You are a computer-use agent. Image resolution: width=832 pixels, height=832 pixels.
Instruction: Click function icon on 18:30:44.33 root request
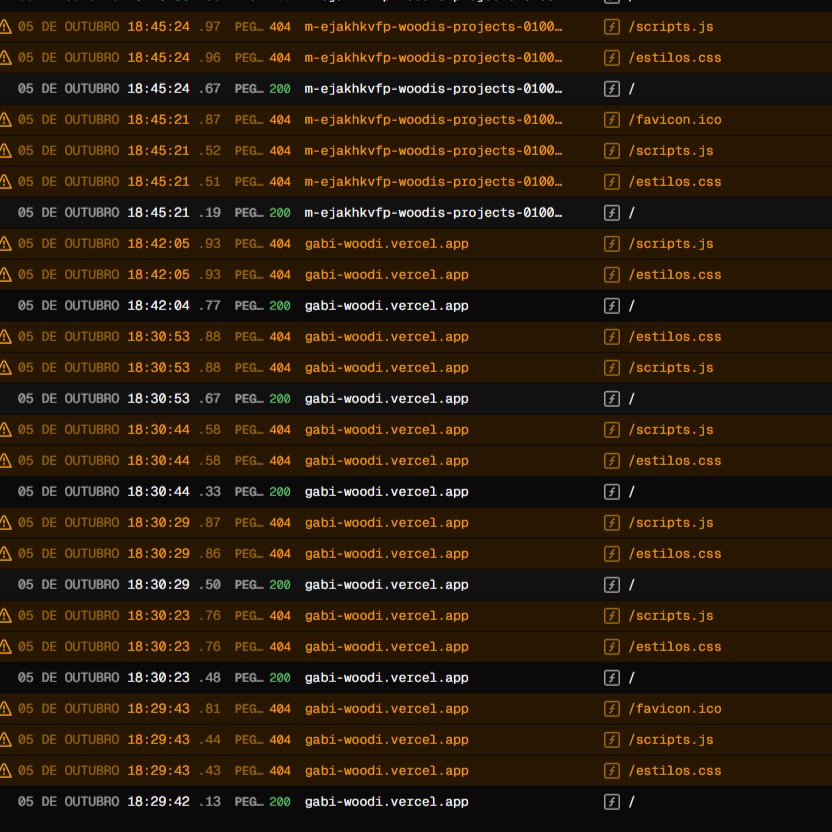(612, 492)
